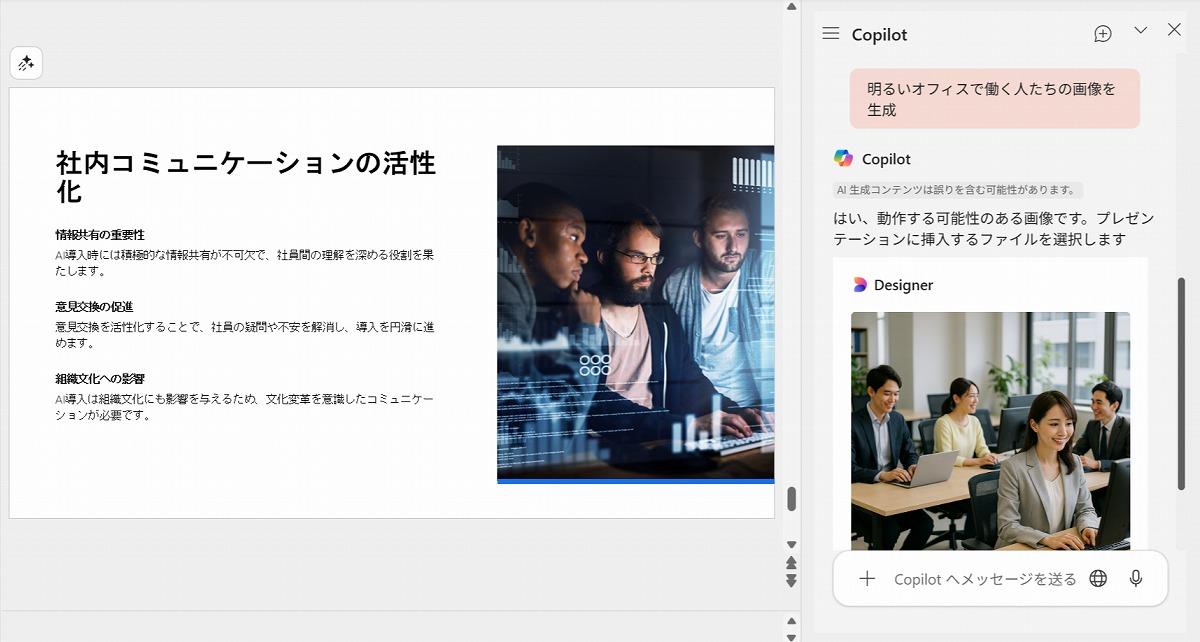
Task: Click the AI 生成コンテンツ disclaimer text
Action: pyautogui.click(x=958, y=190)
